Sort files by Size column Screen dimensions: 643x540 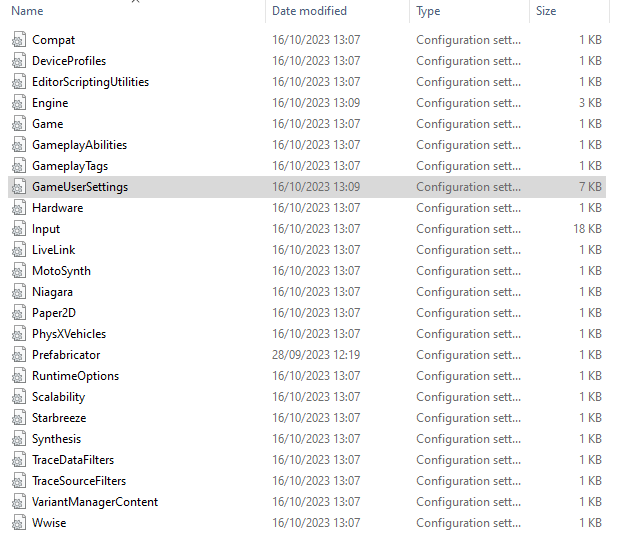point(546,11)
